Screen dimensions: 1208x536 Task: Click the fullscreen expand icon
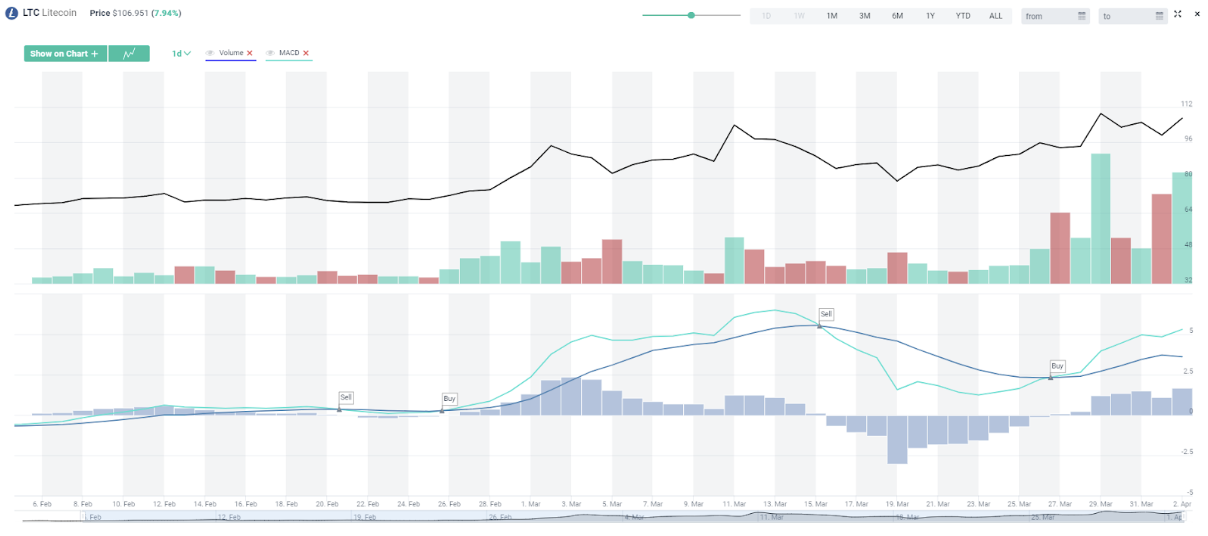[1178, 14]
